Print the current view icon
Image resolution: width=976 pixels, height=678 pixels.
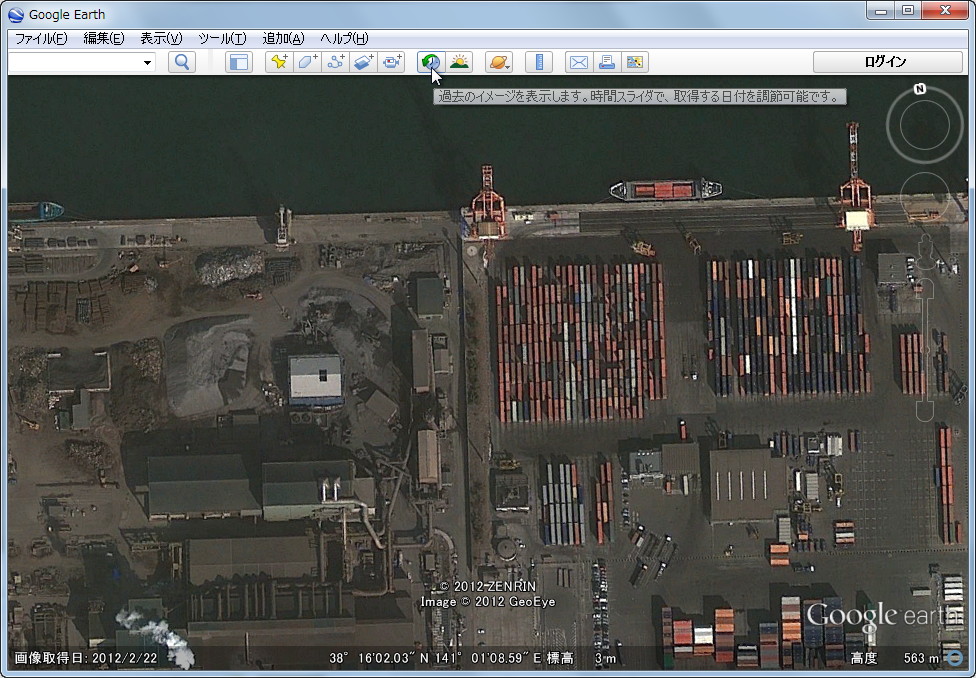607,62
